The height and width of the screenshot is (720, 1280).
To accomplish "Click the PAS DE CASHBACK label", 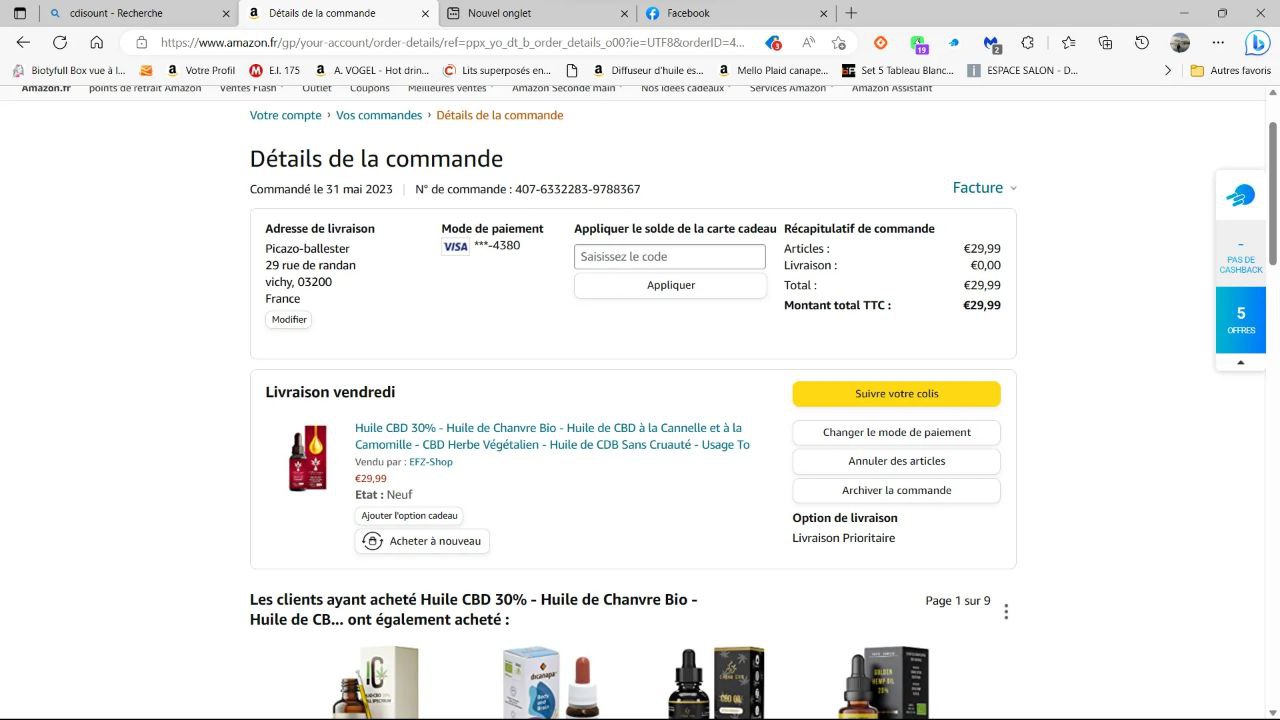I will (x=1241, y=265).
